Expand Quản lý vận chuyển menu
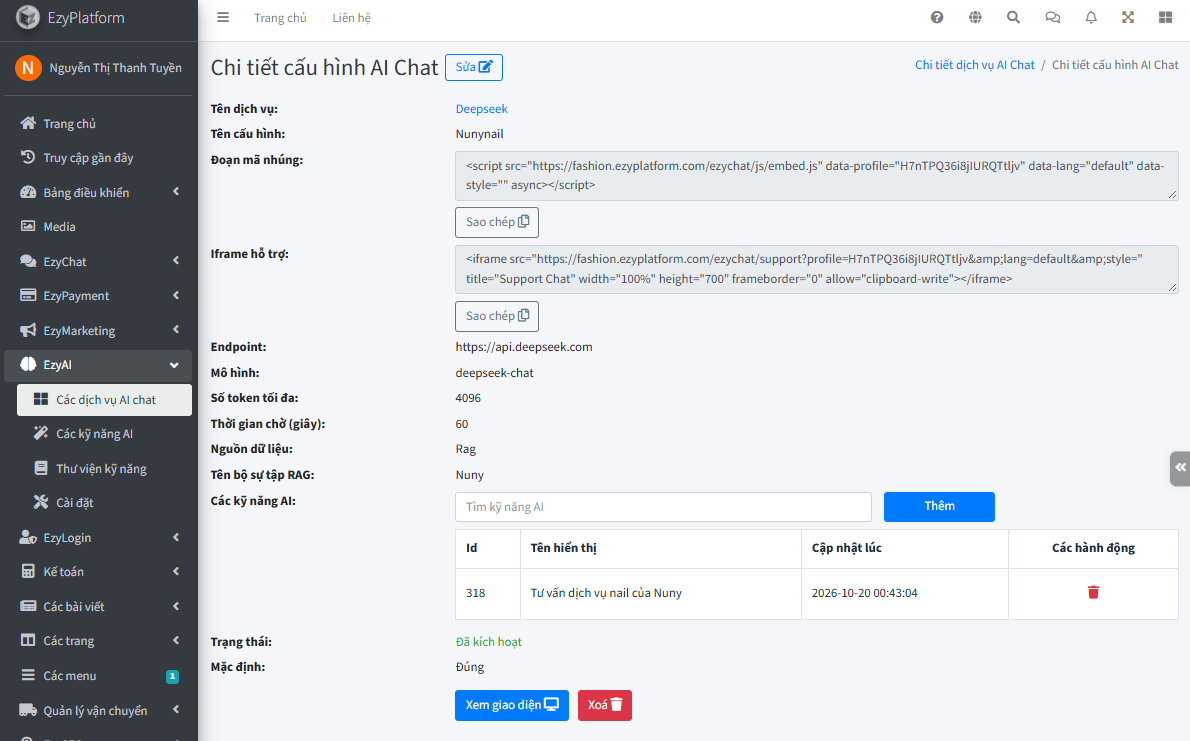The height and width of the screenshot is (741, 1190). (96, 711)
